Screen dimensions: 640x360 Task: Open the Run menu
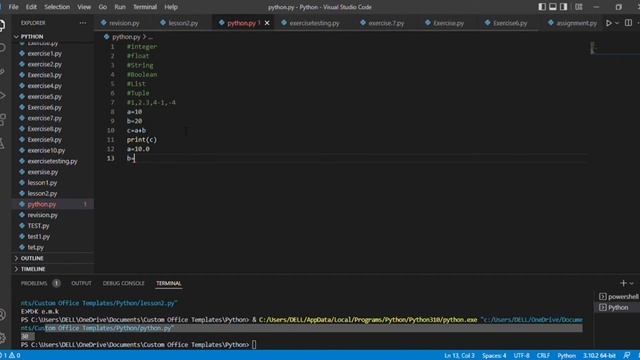(x=120, y=7)
